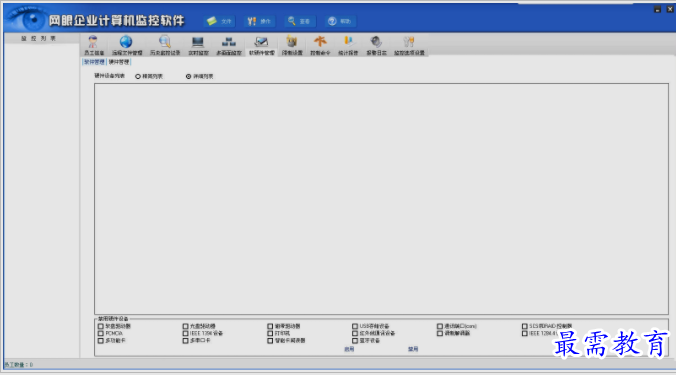Click inside the hardware device list area
Image resolution: width=676 pixels, height=375 pixels.
pyautogui.click(x=381, y=199)
